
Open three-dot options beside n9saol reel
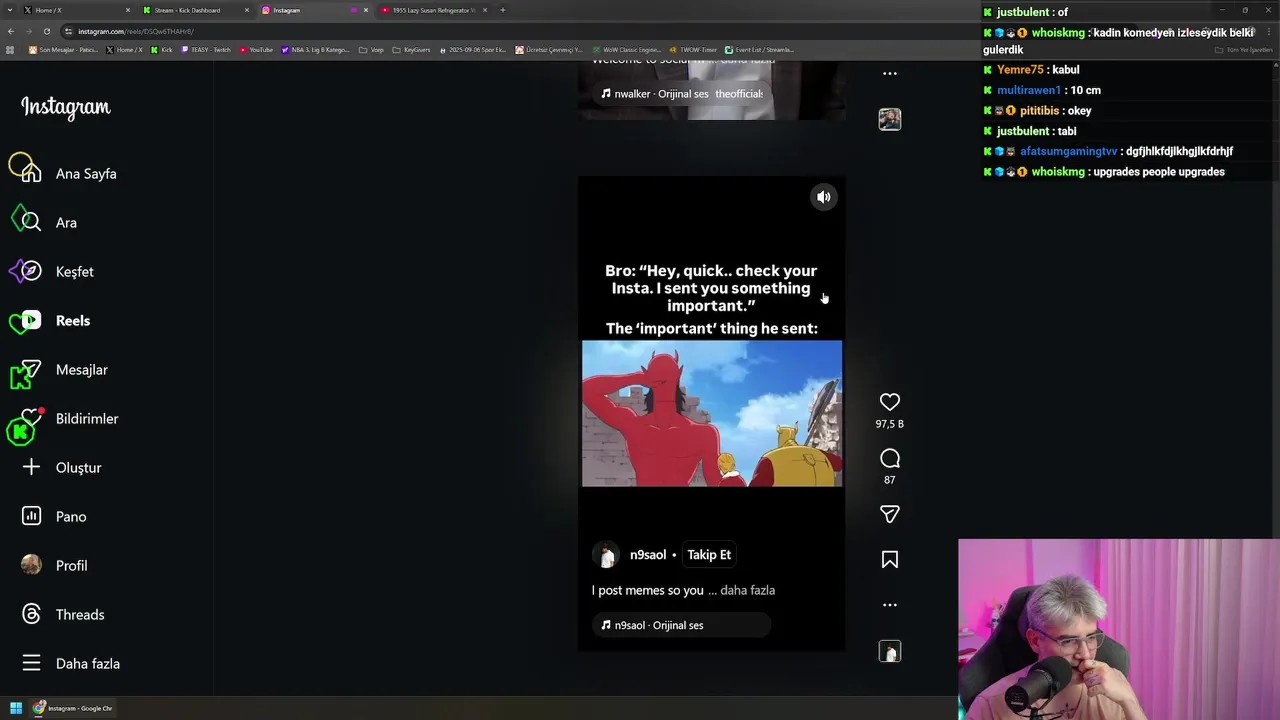(x=889, y=605)
